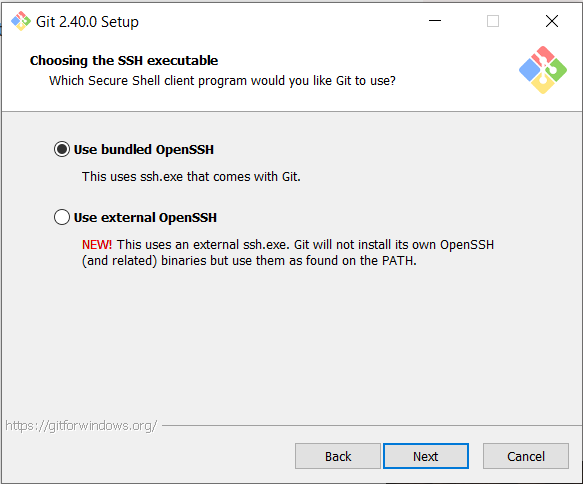Click the Git icon in title bar
583x484 pixels.
(x=21, y=21)
